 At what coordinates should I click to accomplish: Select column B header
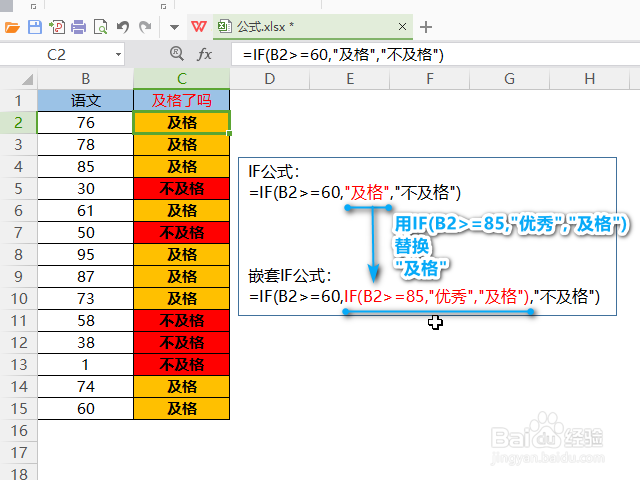pos(85,78)
